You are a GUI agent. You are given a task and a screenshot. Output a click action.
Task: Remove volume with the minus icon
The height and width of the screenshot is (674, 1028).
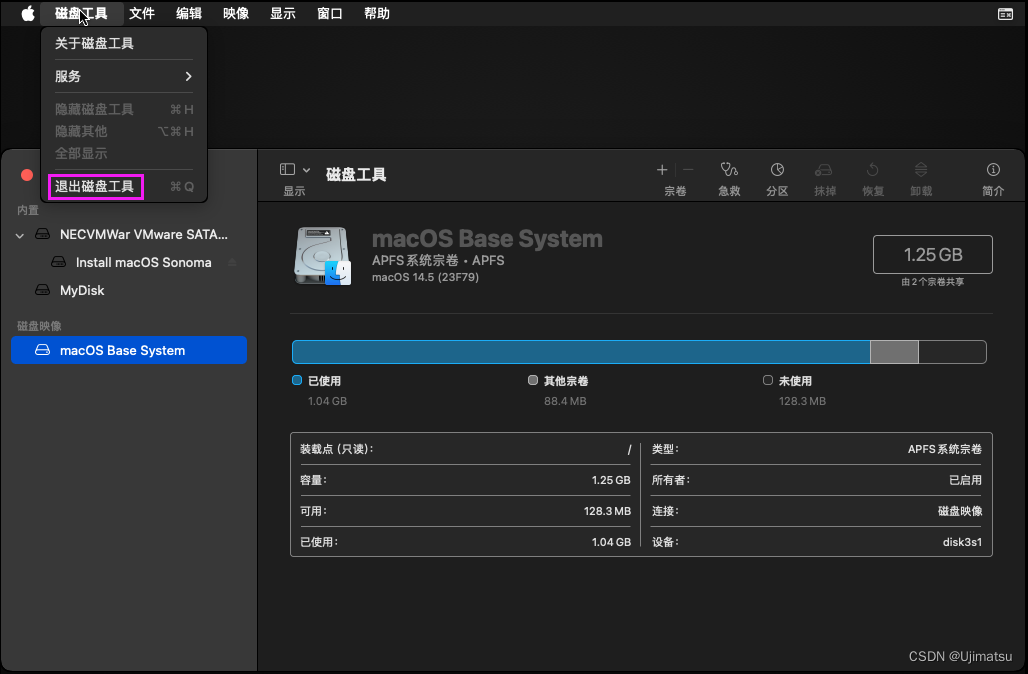[x=688, y=170]
